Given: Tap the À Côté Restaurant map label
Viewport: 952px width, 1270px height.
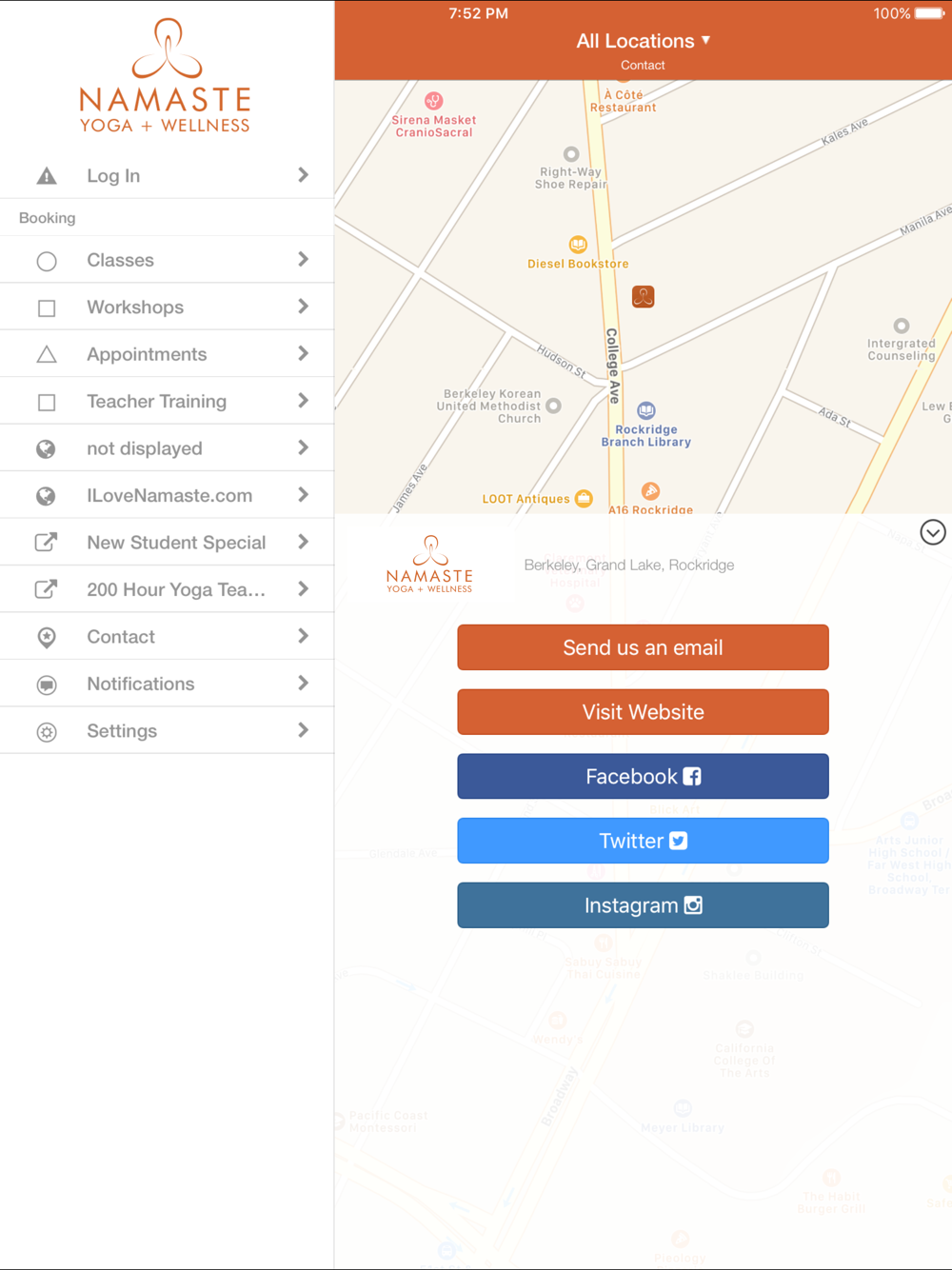Looking at the screenshot, I should [624, 101].
